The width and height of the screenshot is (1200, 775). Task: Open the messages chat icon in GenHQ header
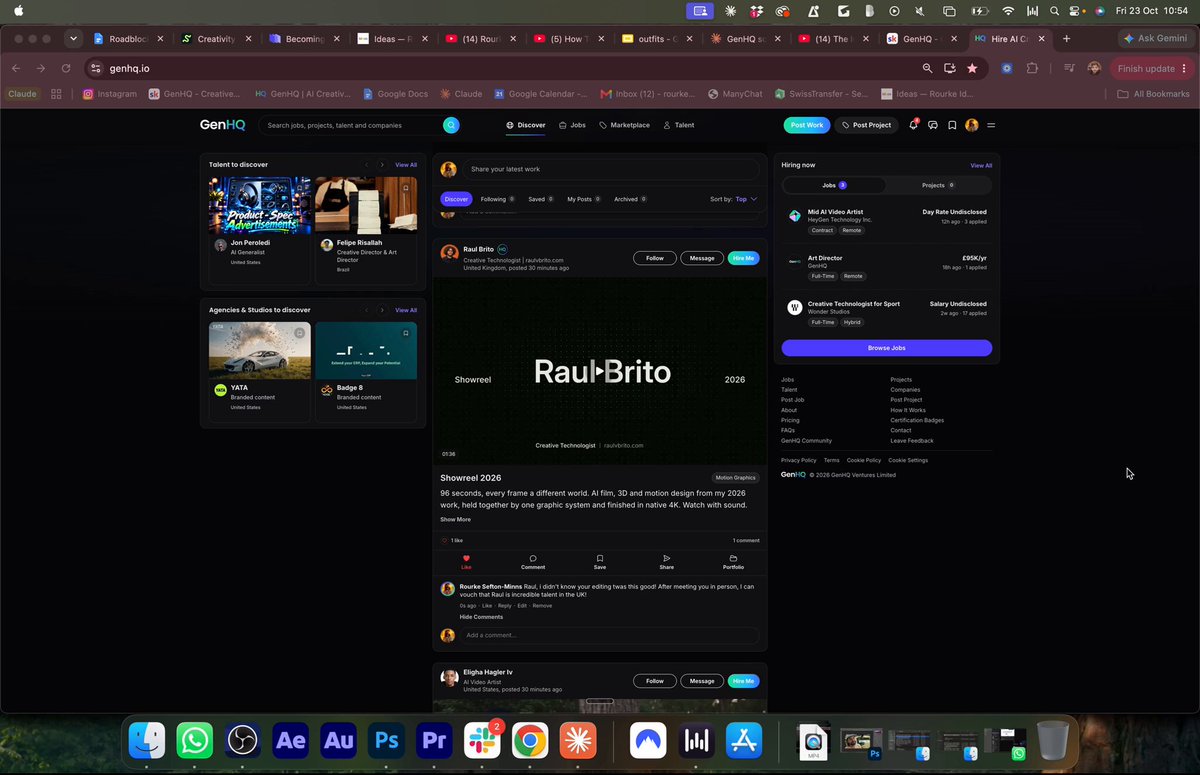coord(932,125)
